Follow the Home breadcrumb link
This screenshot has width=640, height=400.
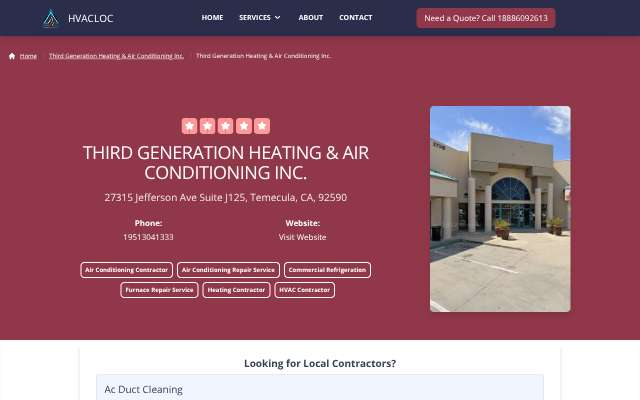pyautogui.click(x=28, y=56)
